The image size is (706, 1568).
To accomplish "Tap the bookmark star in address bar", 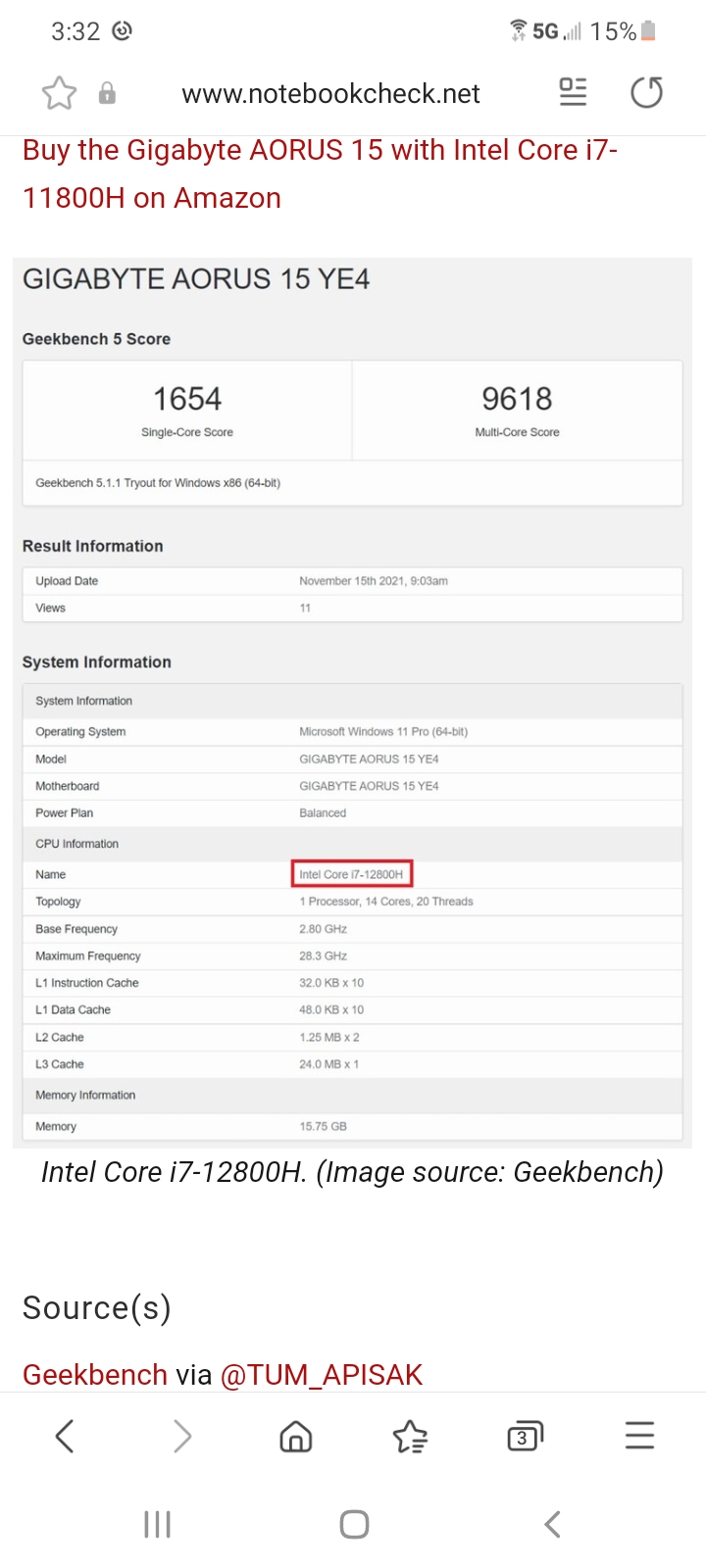I will click(59, 93).
